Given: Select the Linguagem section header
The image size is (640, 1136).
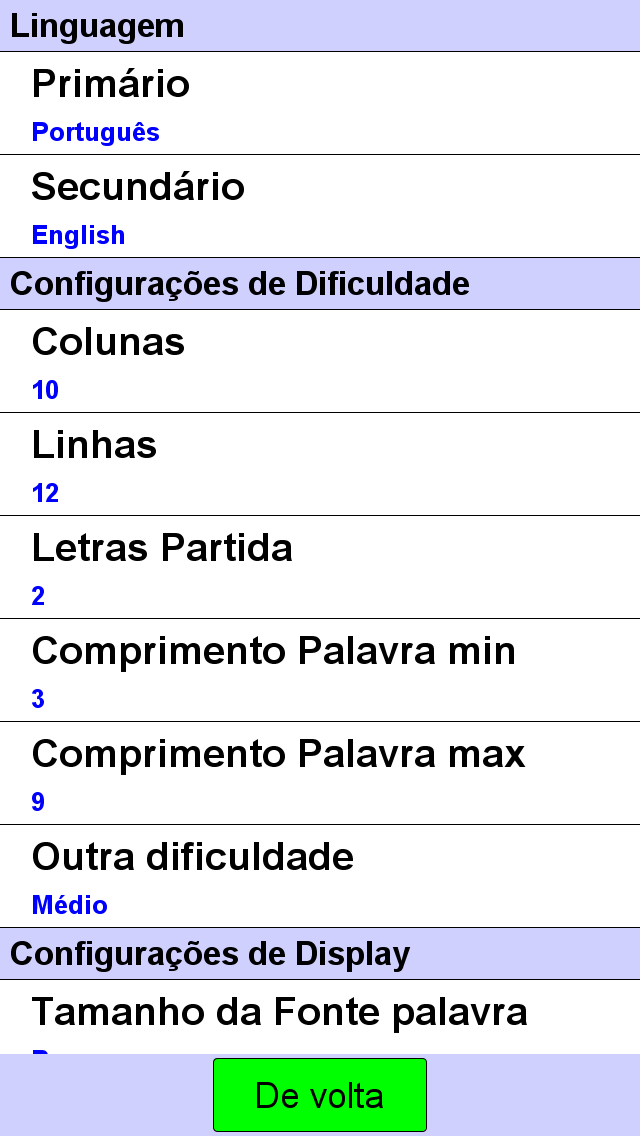Looking at the screenshot, I should 320,25.
